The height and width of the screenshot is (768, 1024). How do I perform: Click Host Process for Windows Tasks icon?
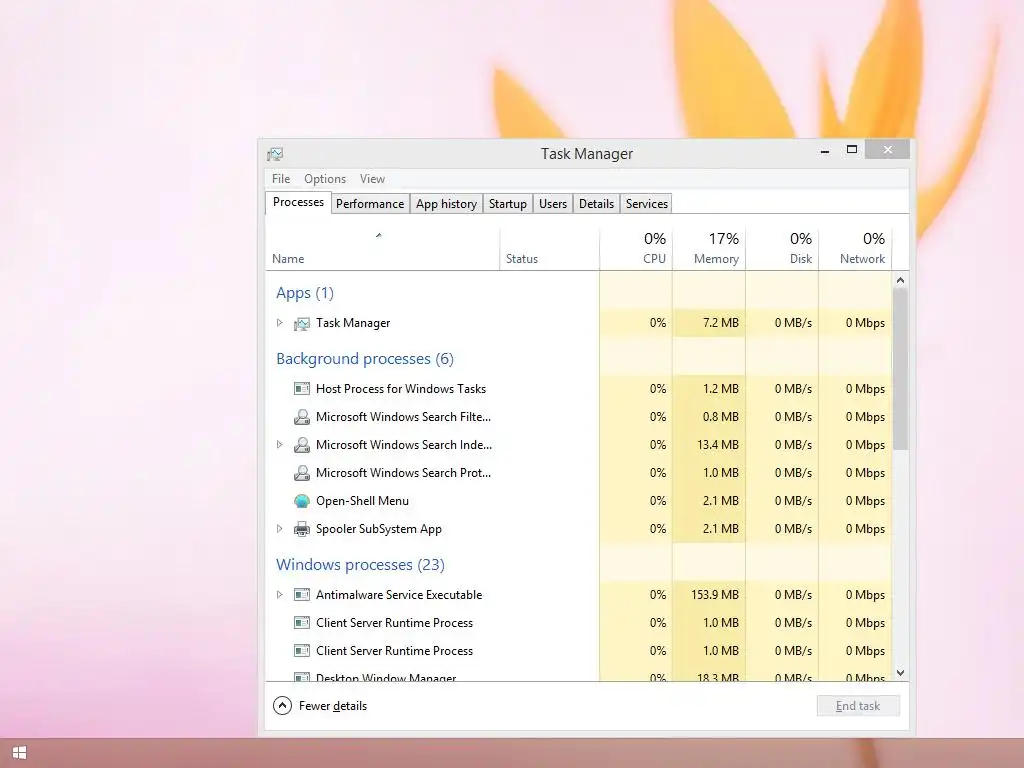click(x=302, y=389)
